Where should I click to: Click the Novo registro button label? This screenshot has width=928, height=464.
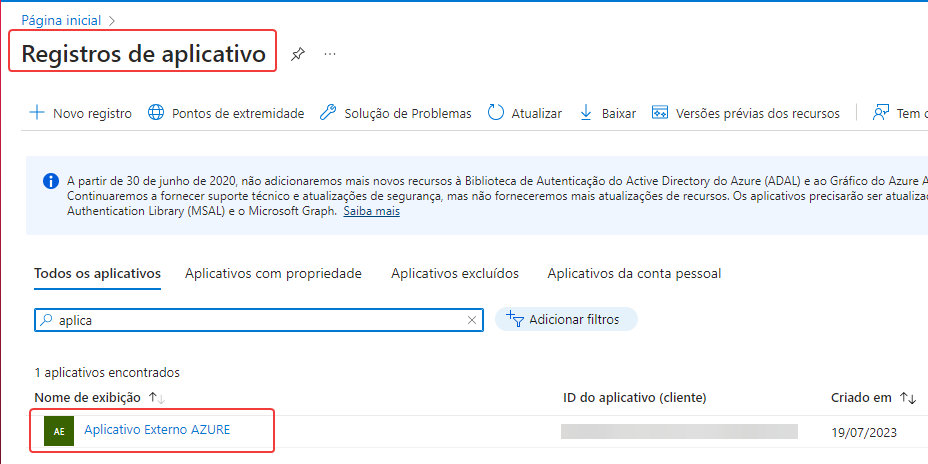(92, 113)
